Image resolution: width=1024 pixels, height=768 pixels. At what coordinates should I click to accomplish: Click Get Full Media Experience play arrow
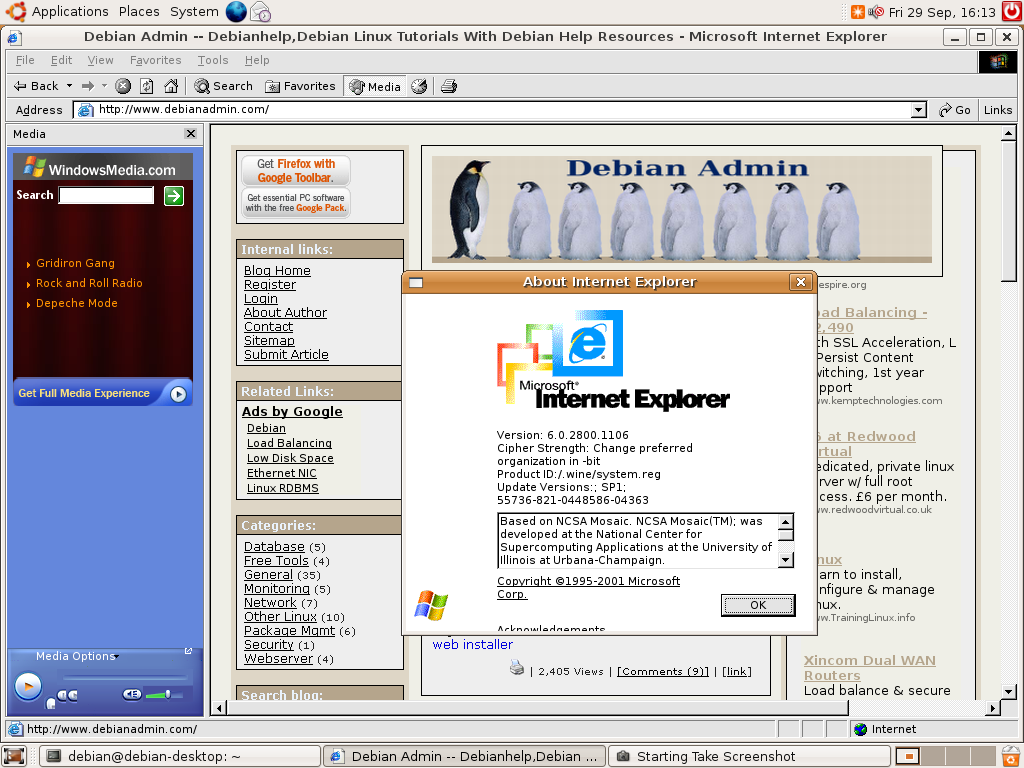point(178,394)
